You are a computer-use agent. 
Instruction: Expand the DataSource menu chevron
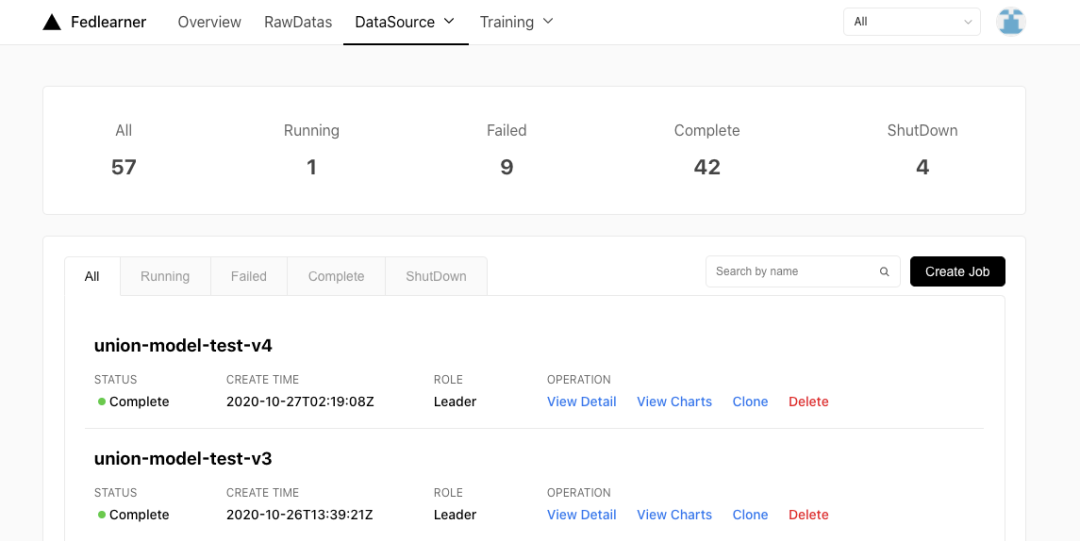[x=449, y=22]
